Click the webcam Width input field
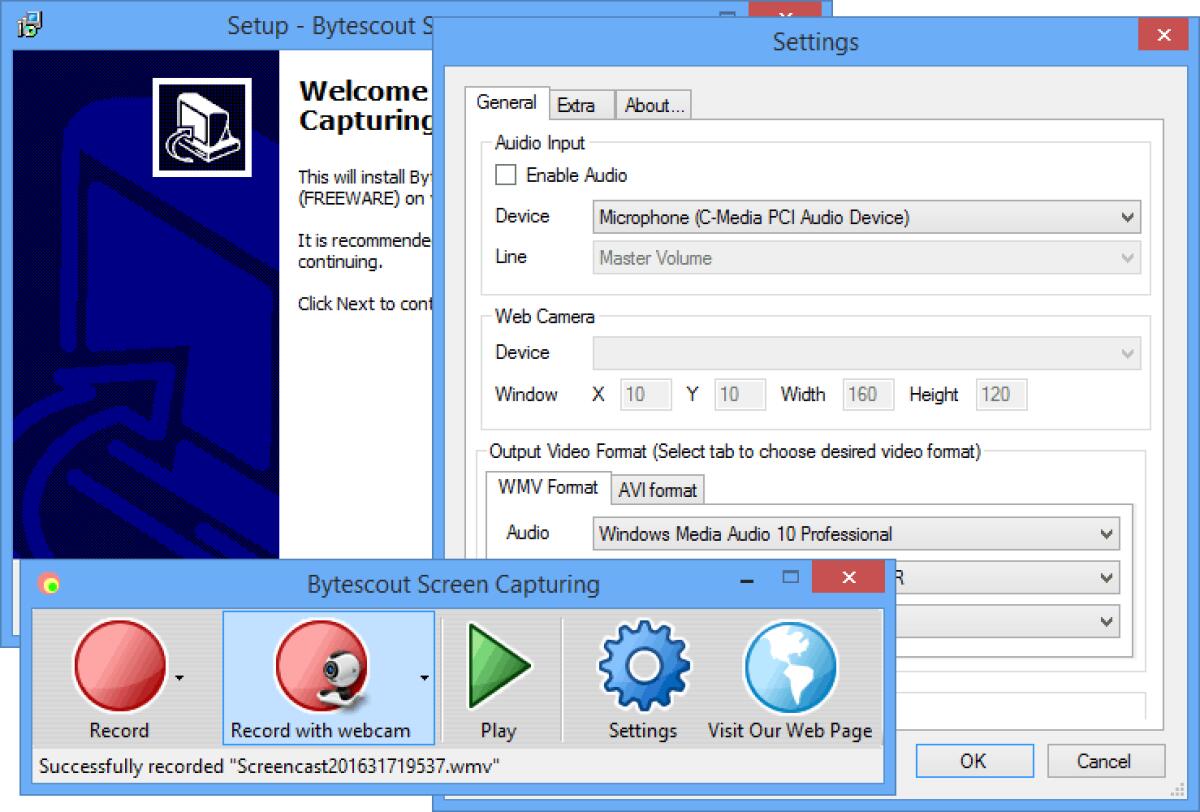1200x812 pixels. click(867, 394)
